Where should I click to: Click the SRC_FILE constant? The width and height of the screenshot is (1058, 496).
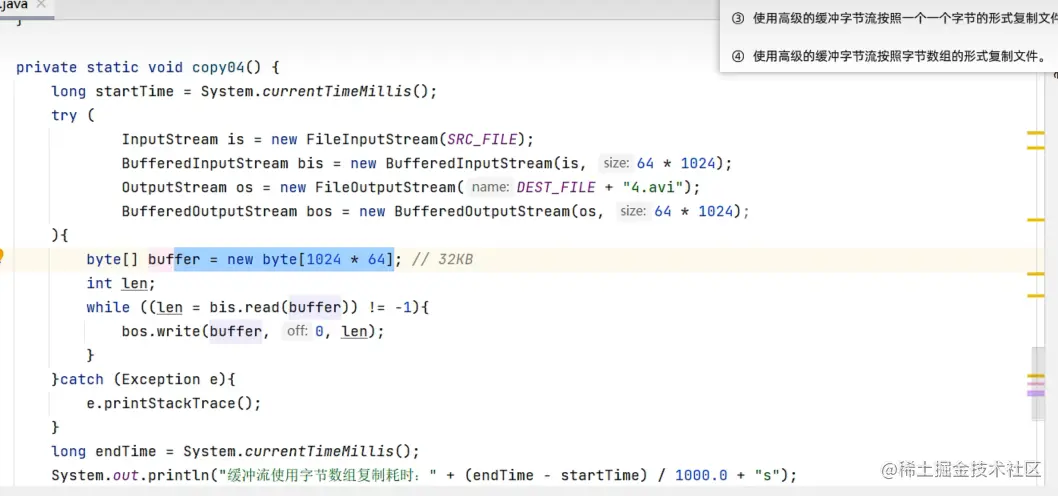pyautogui.click(x=482, y=139)
